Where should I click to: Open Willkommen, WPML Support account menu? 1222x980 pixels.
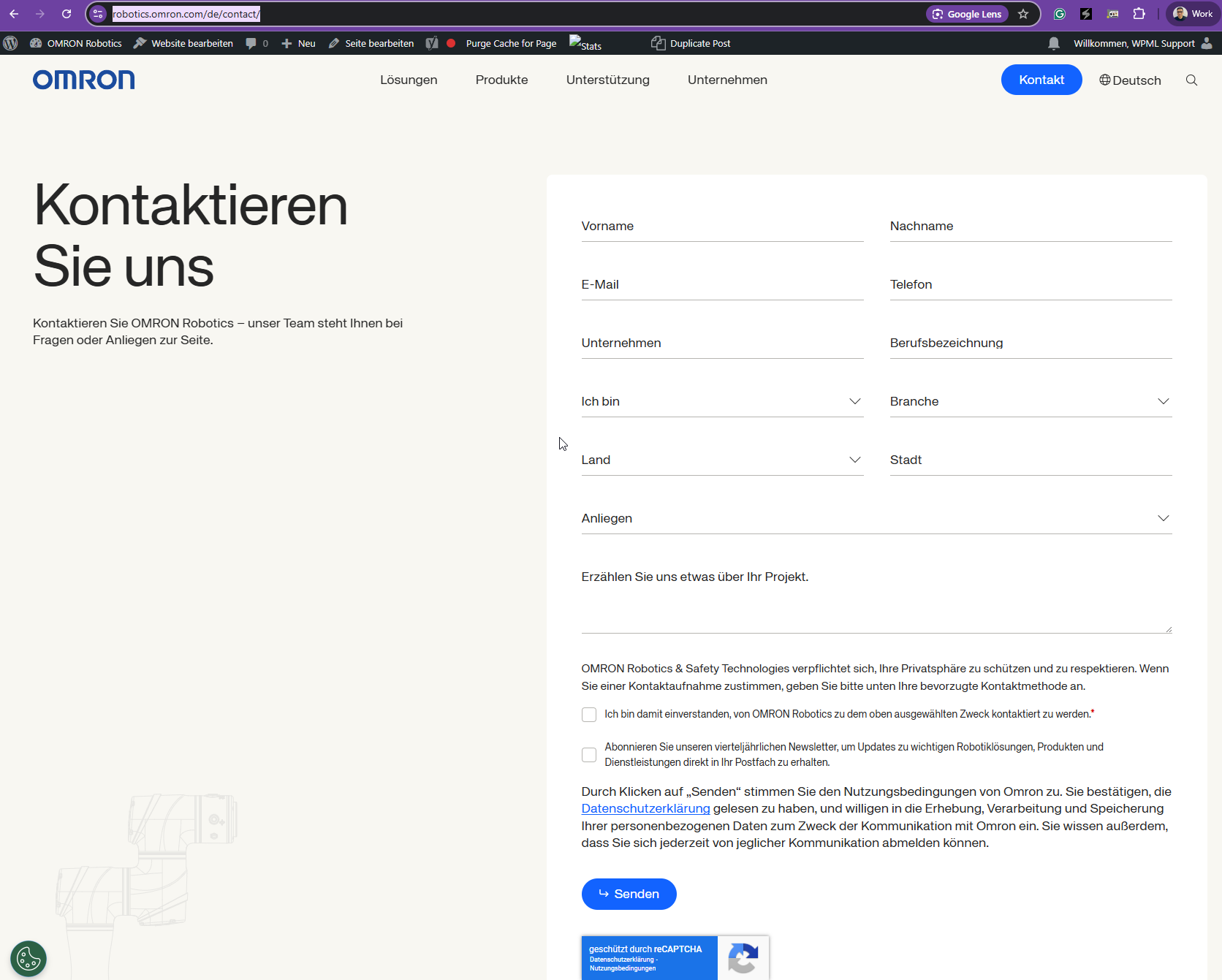click(1142, 43)
